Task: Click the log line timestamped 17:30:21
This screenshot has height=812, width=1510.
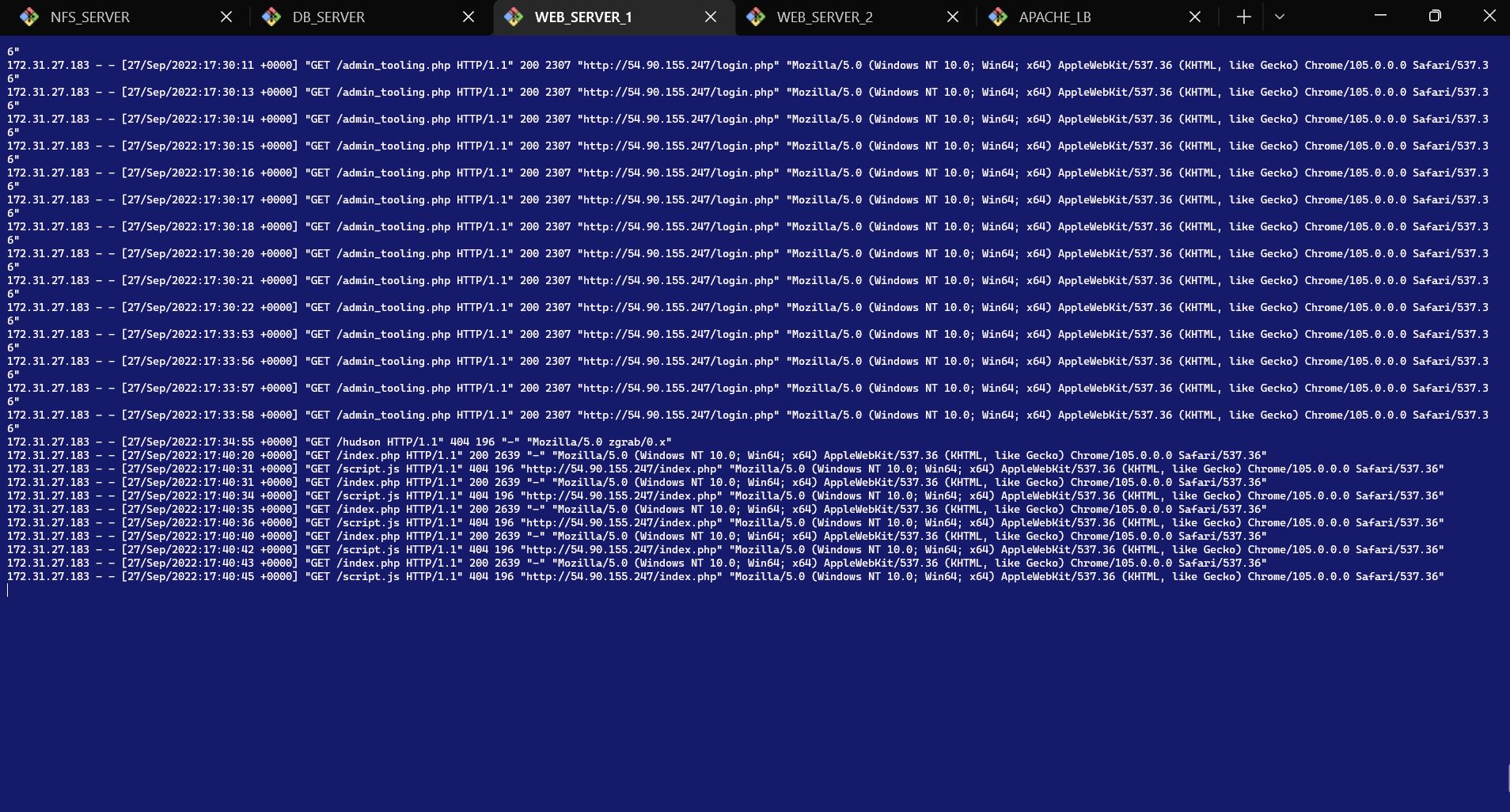Action: pyautogui.click(x=748, y=287)
